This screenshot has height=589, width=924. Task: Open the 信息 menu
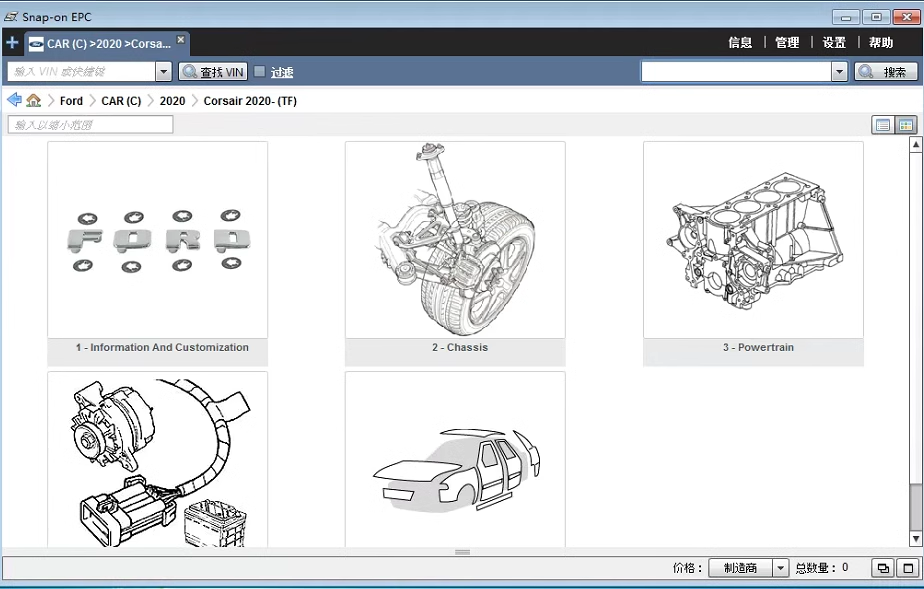click(740, 42)
